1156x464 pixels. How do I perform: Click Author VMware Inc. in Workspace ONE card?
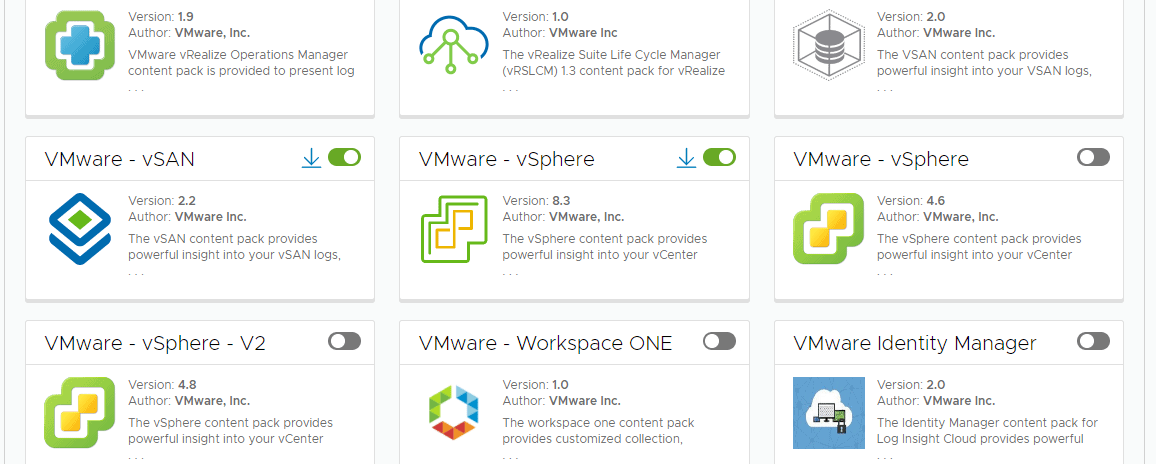(562, 401)
